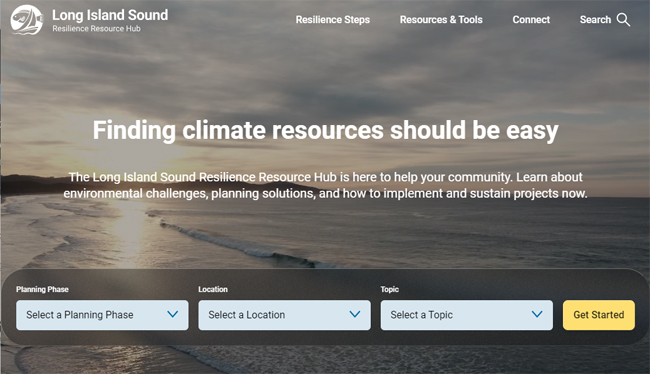Open the Resilience Steps menu

pyautogui.click(x=332, y=19)
